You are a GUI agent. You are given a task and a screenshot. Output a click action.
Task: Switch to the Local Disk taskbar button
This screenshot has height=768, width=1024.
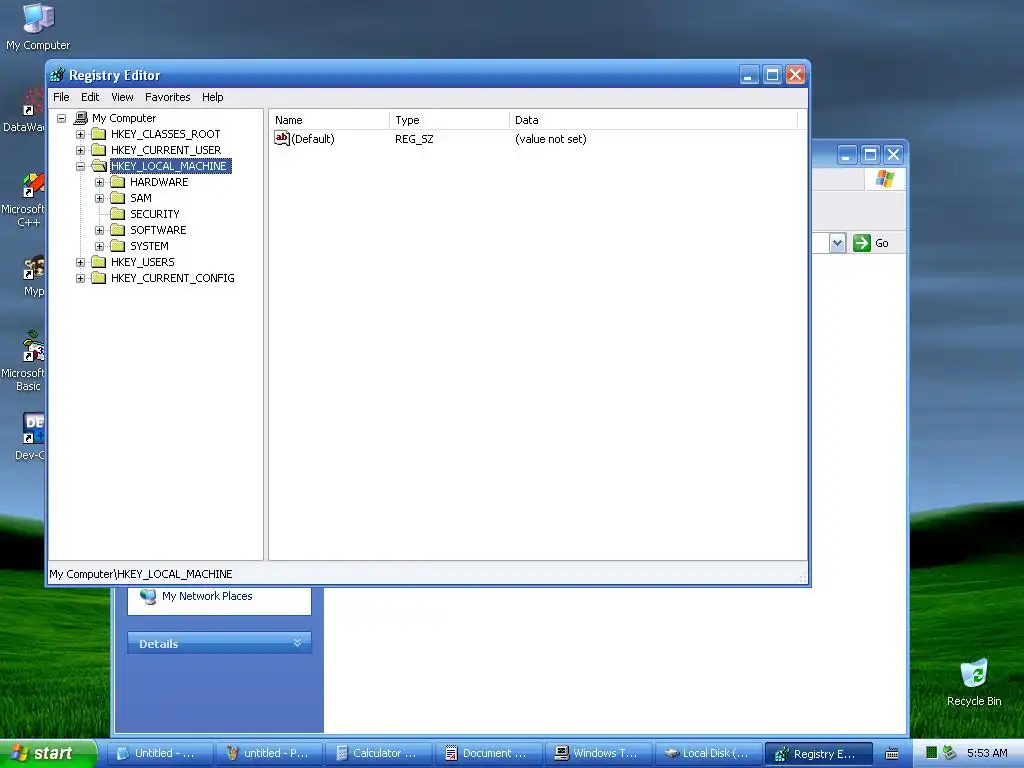point(709,754)
